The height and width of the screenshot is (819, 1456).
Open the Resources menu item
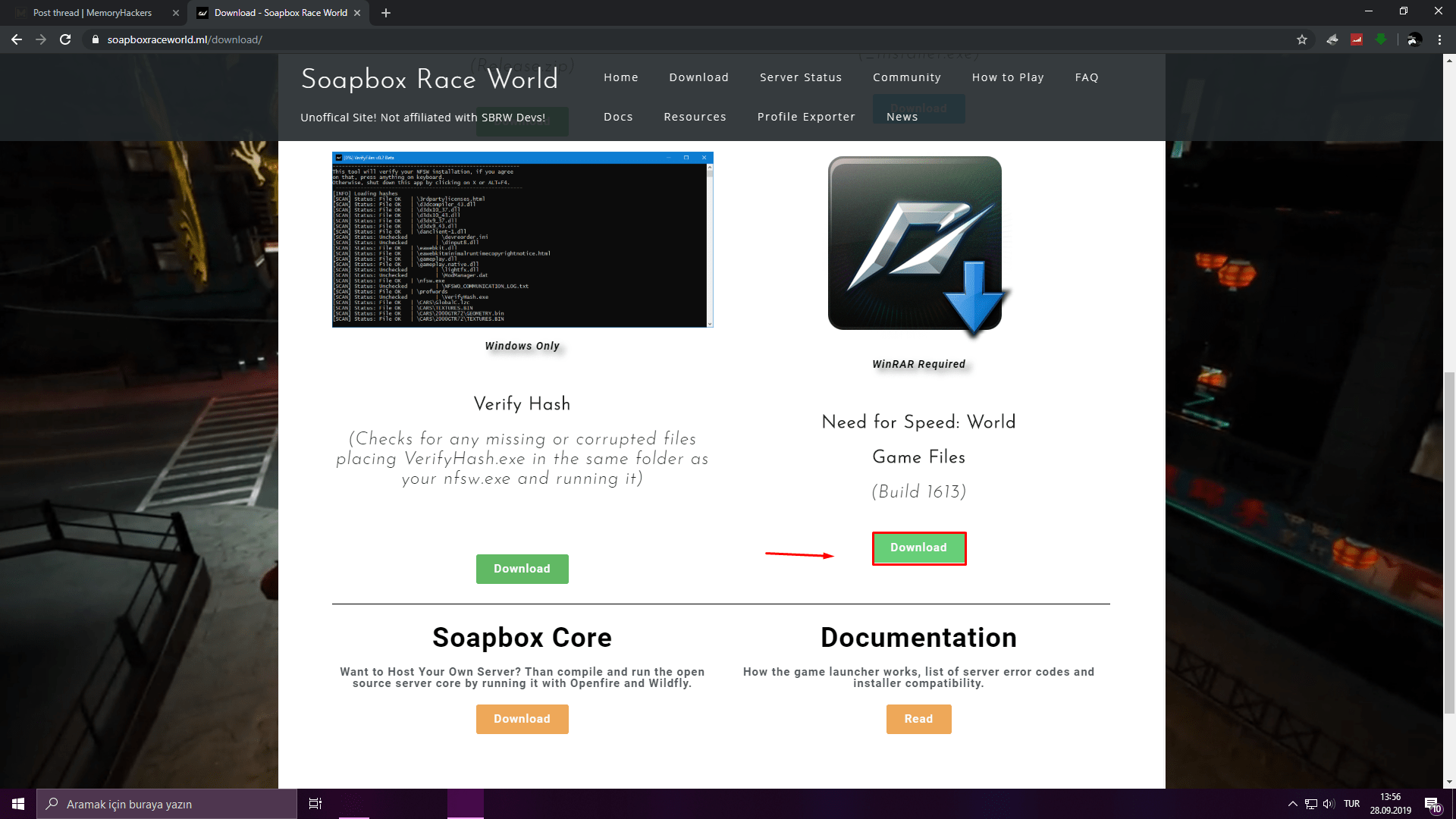pos(695,117)
